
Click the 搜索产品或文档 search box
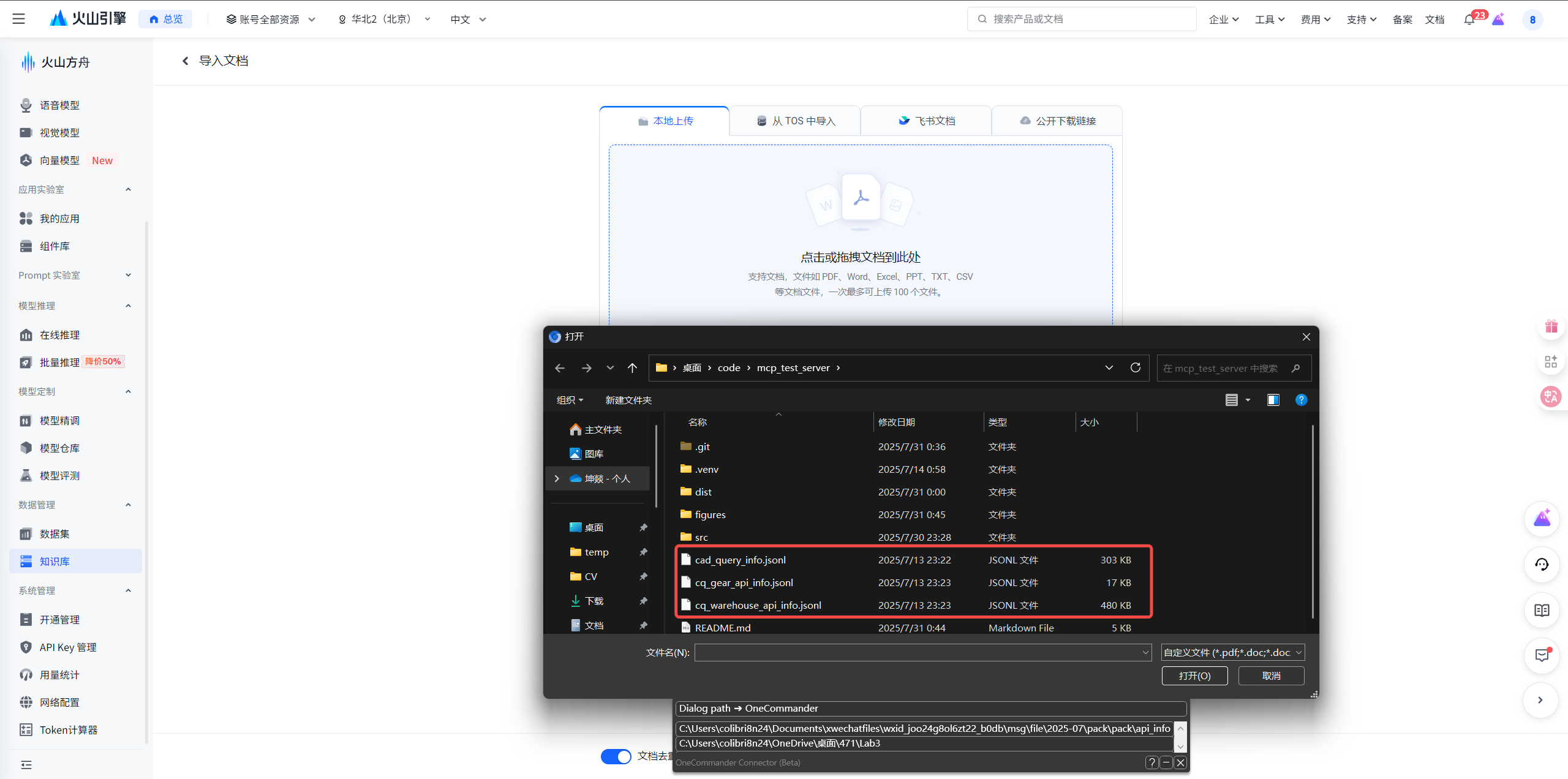click(1082, 19)
